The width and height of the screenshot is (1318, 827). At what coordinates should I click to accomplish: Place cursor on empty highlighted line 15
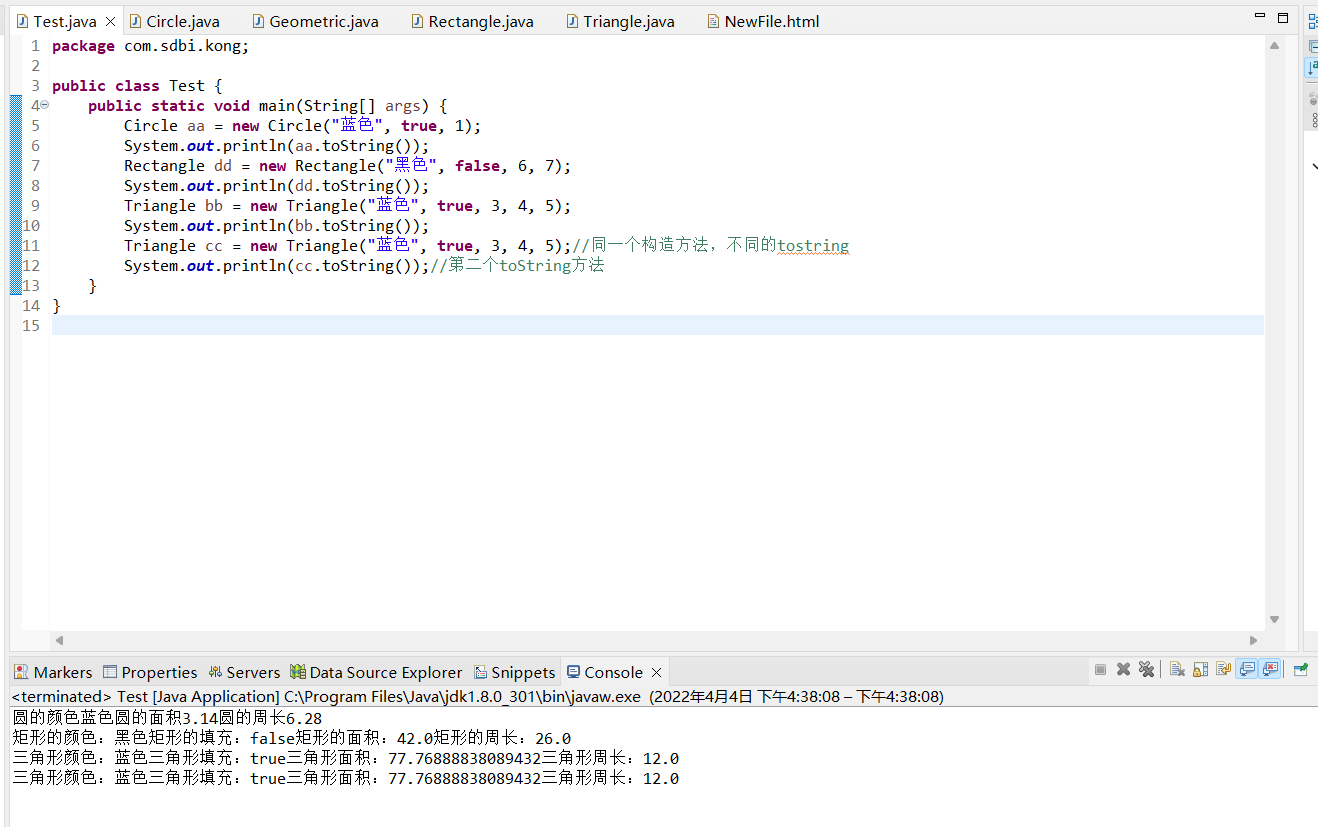tap(657, 325)
